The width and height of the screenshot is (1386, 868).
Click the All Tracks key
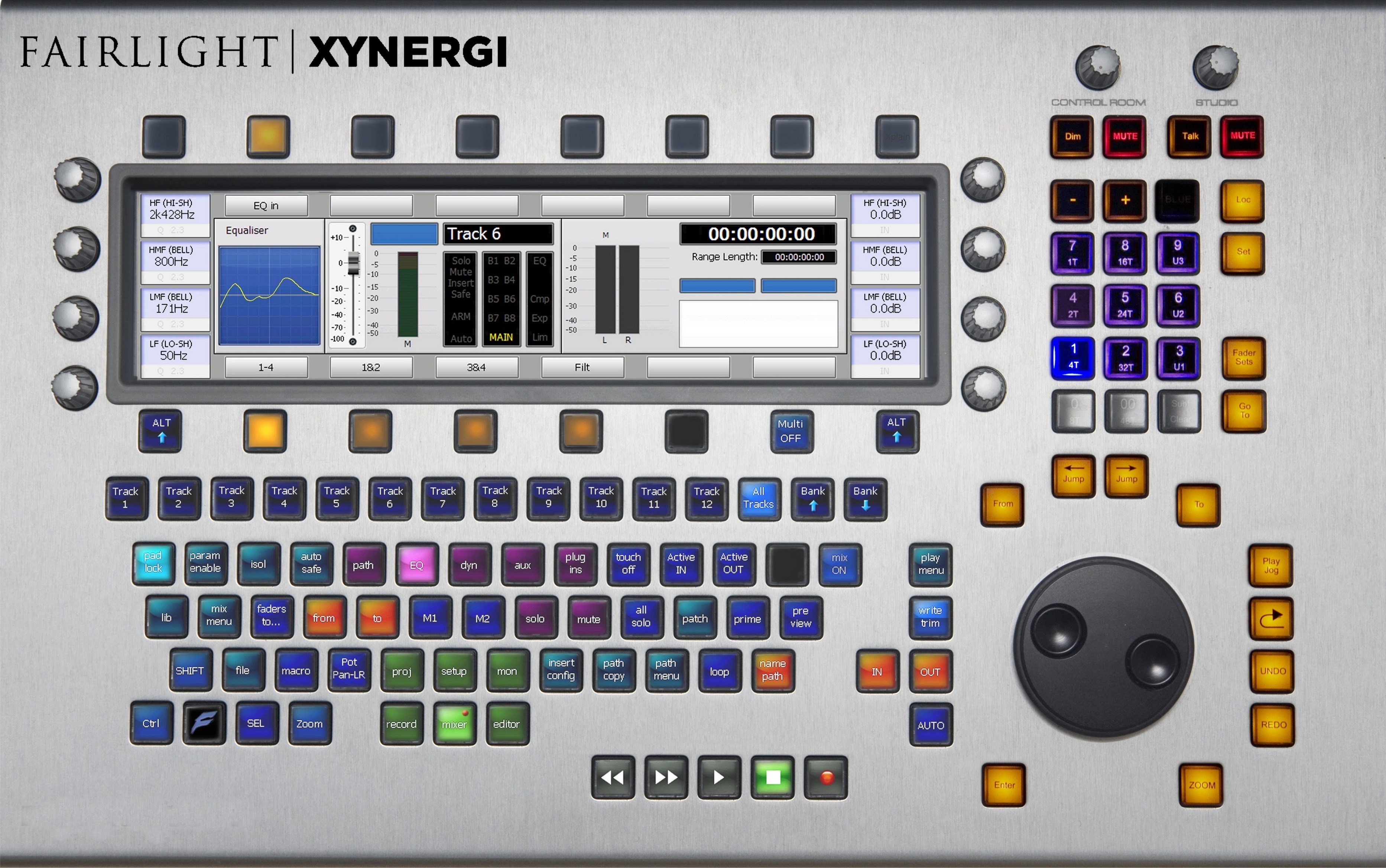coord(759,499)
